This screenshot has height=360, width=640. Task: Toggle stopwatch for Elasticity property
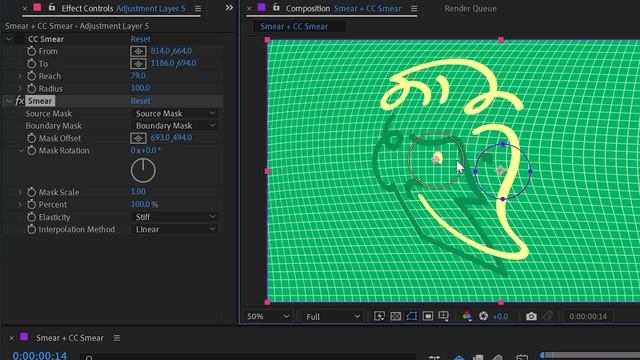[x=31, y=217]
